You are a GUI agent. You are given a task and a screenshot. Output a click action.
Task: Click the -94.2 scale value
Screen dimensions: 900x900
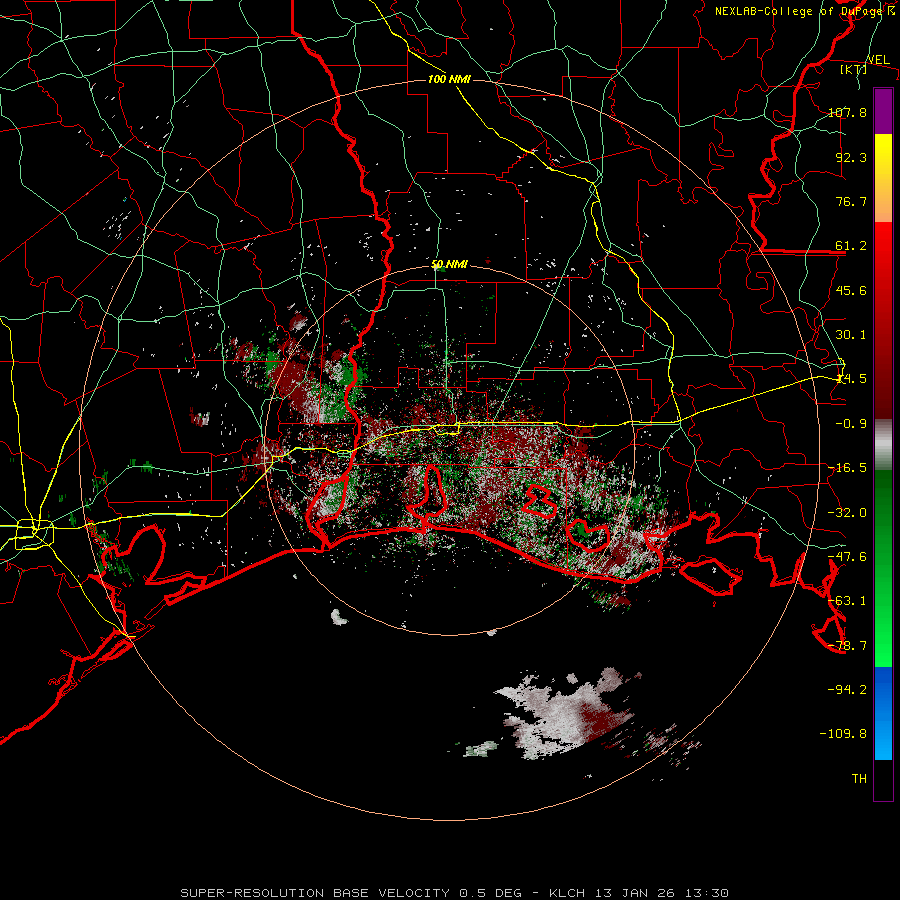pos(847,689)
